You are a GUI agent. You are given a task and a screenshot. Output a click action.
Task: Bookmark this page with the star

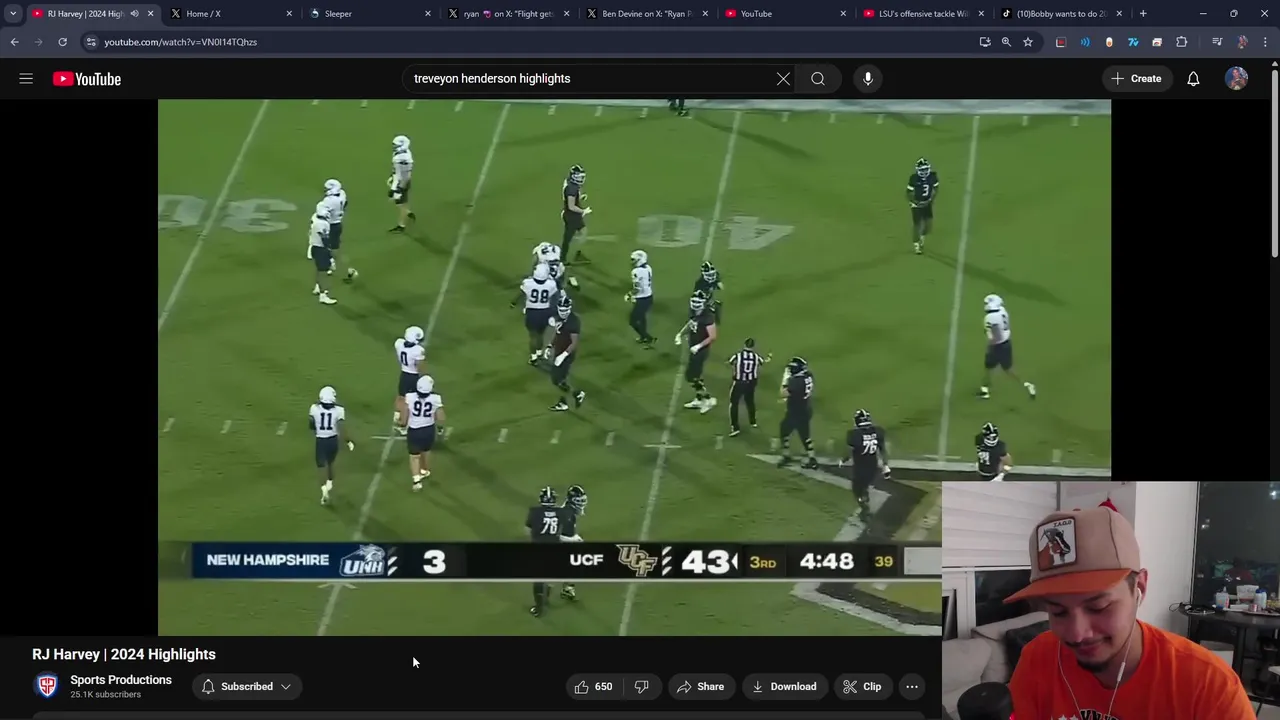(1027, 42)
